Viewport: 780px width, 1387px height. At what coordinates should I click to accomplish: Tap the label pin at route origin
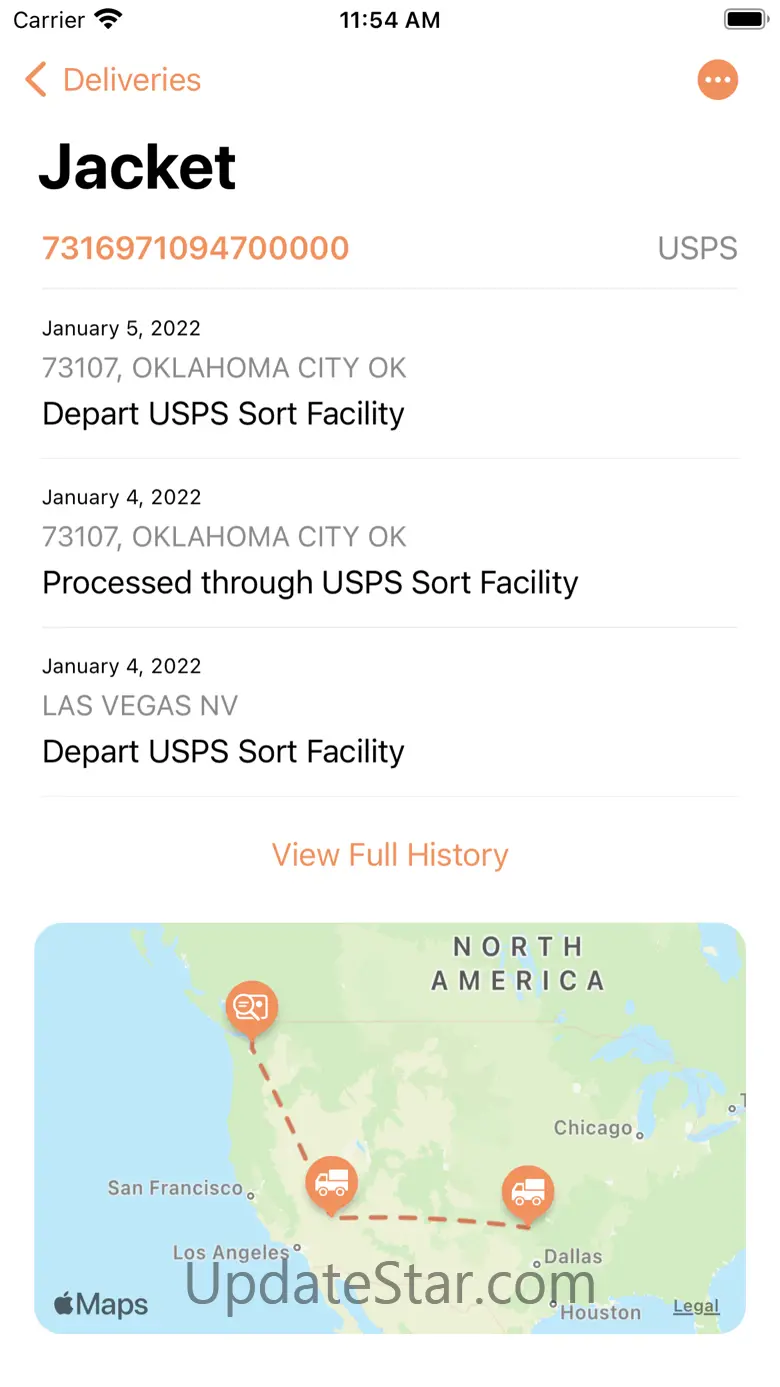click(x=251, y=1005)
